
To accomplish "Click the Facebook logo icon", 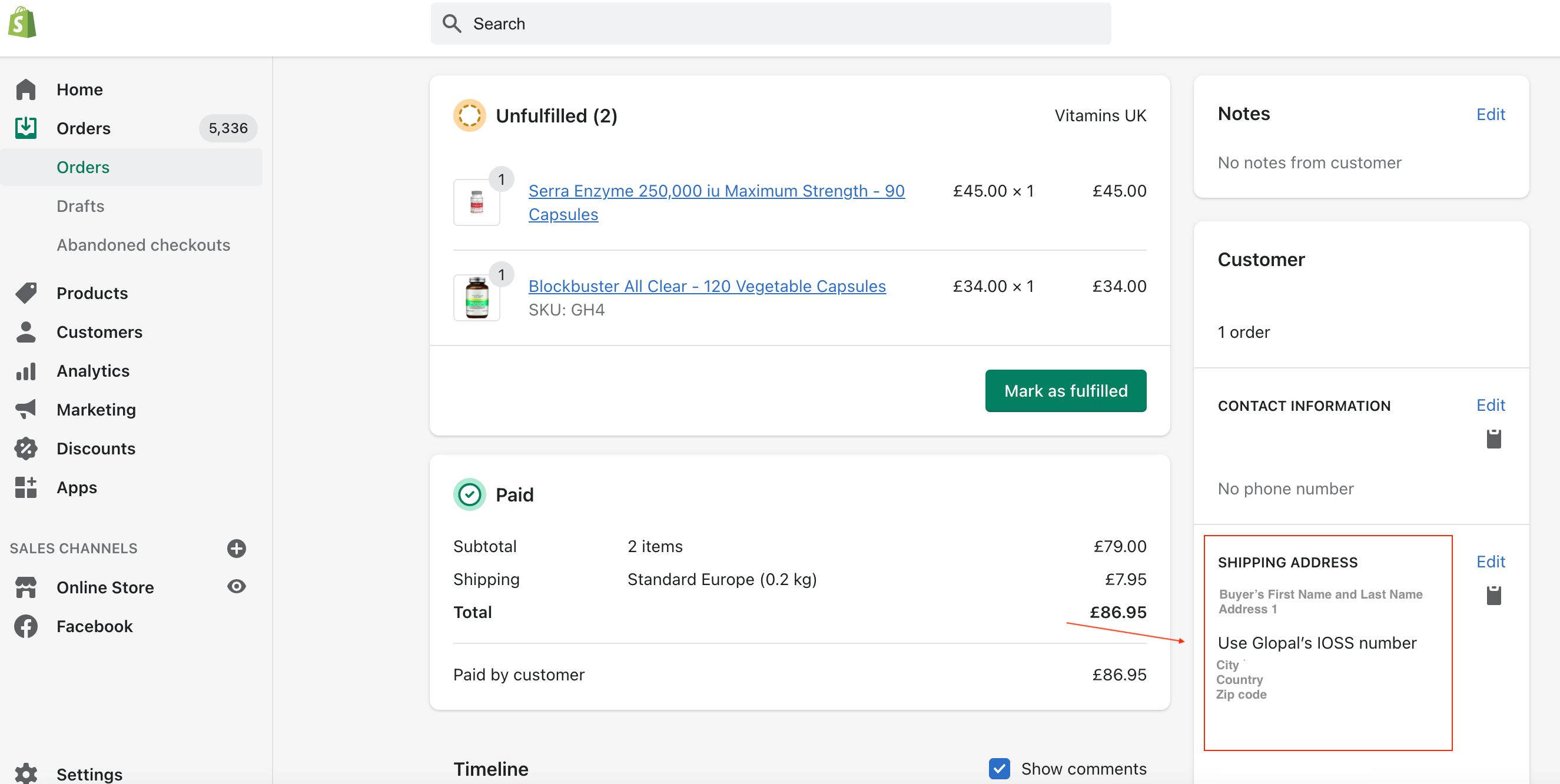I will click(26, 626).
